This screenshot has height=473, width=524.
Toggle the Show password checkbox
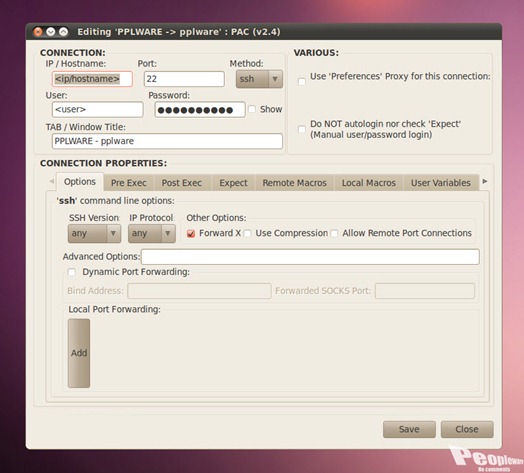[252, 109]
